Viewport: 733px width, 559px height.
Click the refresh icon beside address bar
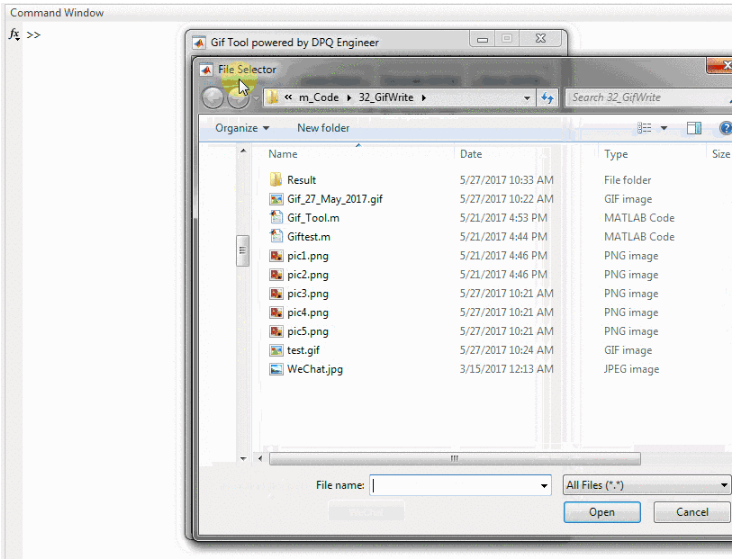[547, 98]
